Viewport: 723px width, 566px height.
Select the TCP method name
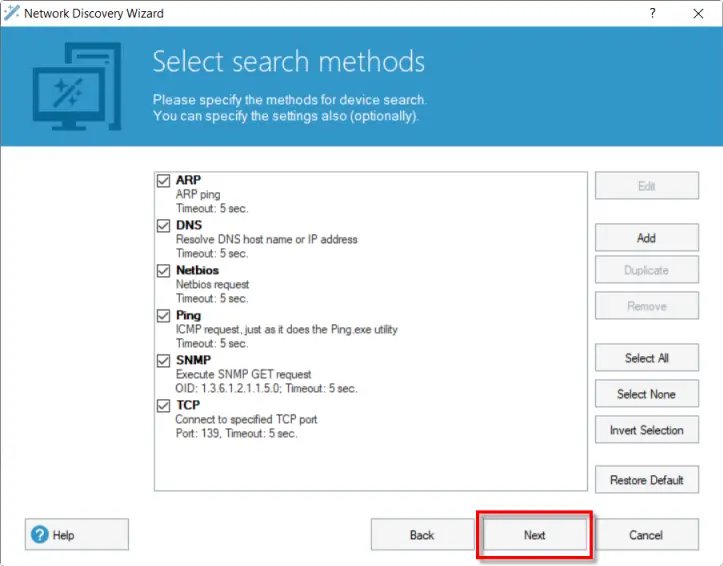(188, 405)
